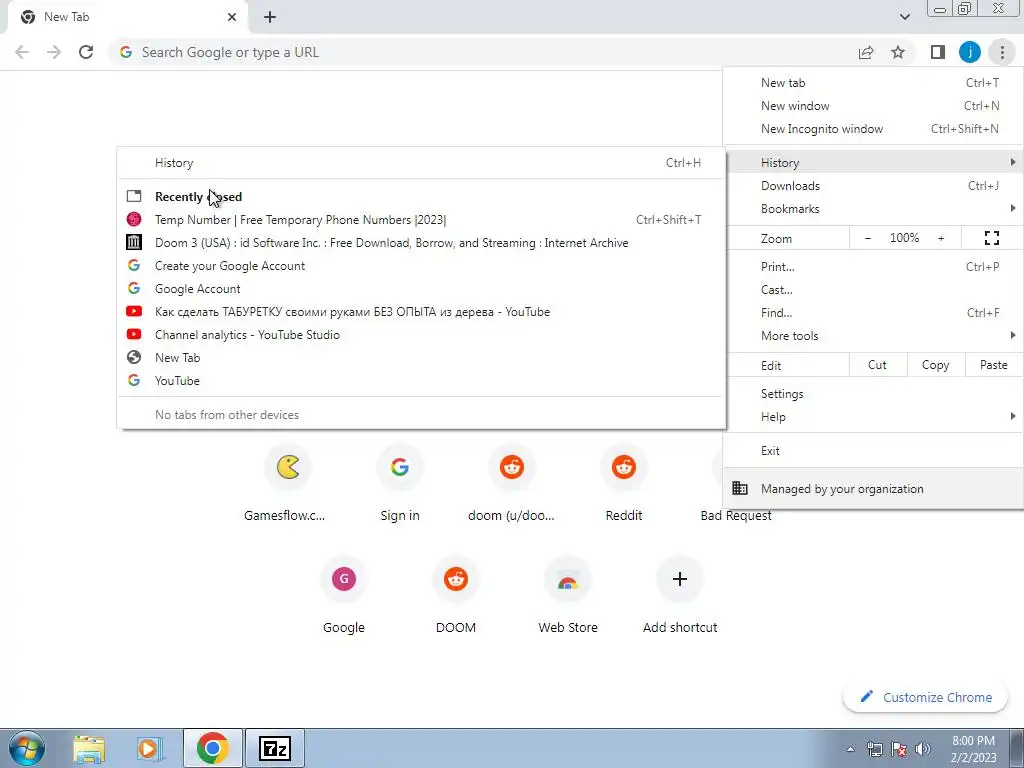
Task: Reopen Create your Google Account page
Action: pyautogui.click(x=421, y=266)
